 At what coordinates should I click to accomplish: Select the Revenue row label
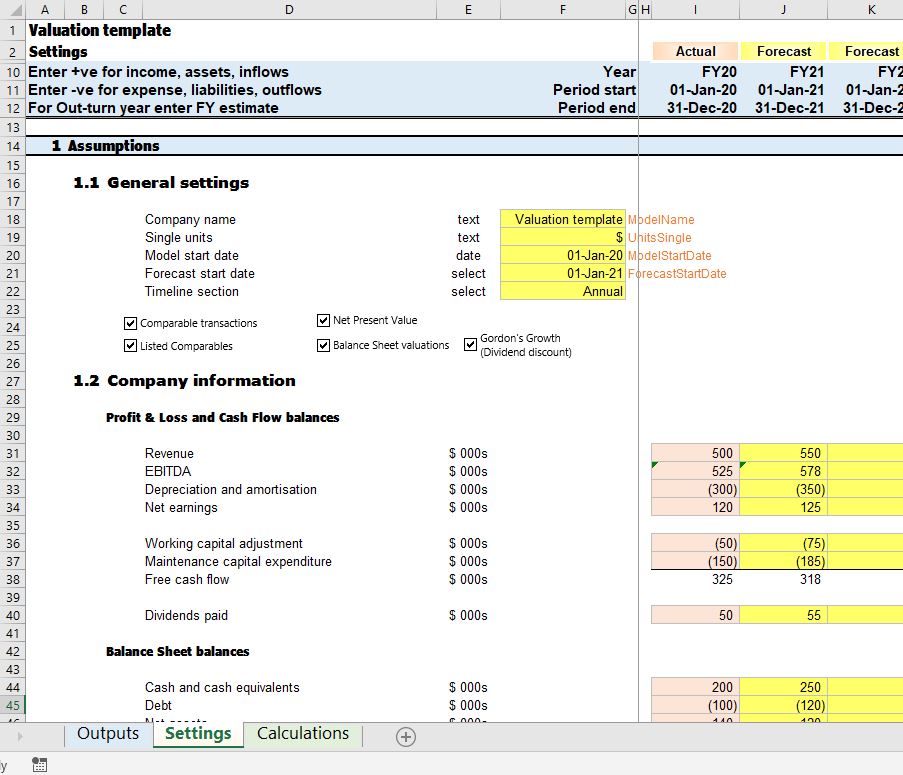coord(169,453)
